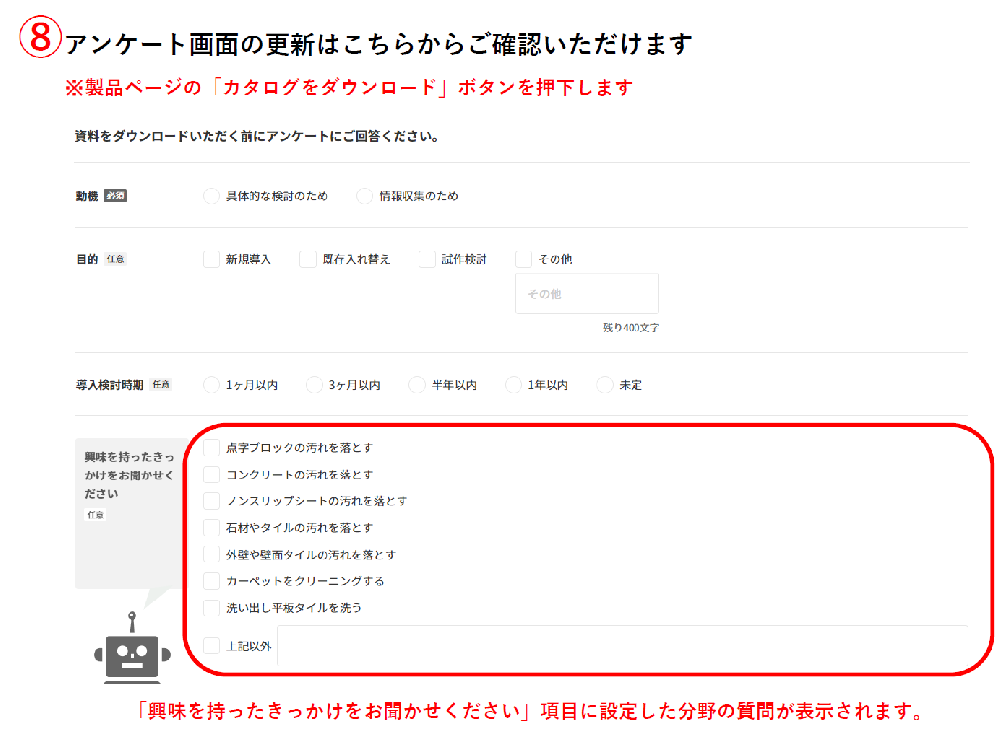Image resolution: width=1000 pixels, height=736 pixels.
Task: Pick the 半年以内 timing option
Action: click(417, 385)
